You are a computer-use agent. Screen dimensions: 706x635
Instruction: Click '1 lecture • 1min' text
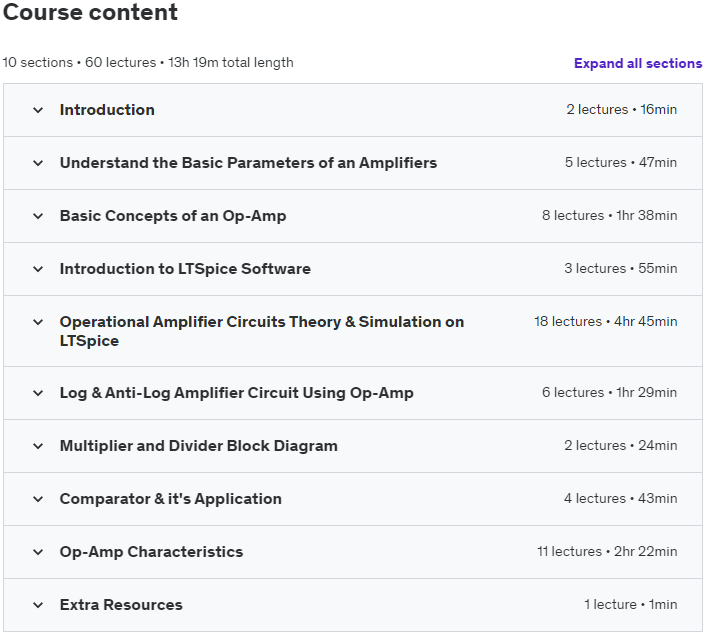[x=630, y=604]
